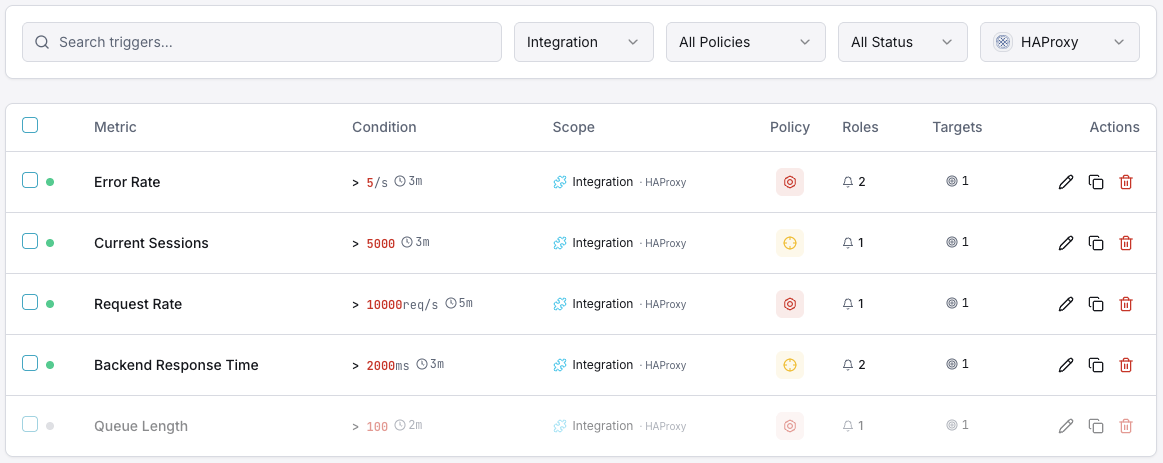This screenshot has width=1163, height=463.
Task: Edit the Queue Length trigger
Action: tap(1066, 426)
